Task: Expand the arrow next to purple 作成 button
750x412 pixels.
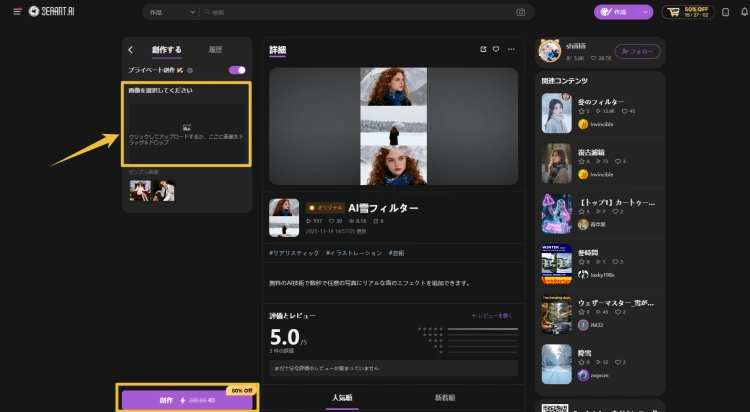Action: [x=647, y=12]
